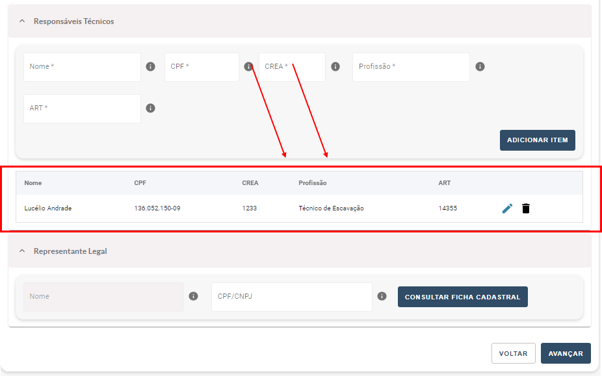Viewport: 602px width, 376px height.
Task: Click the info icon next to CREA field
Action: pos(336,66)
